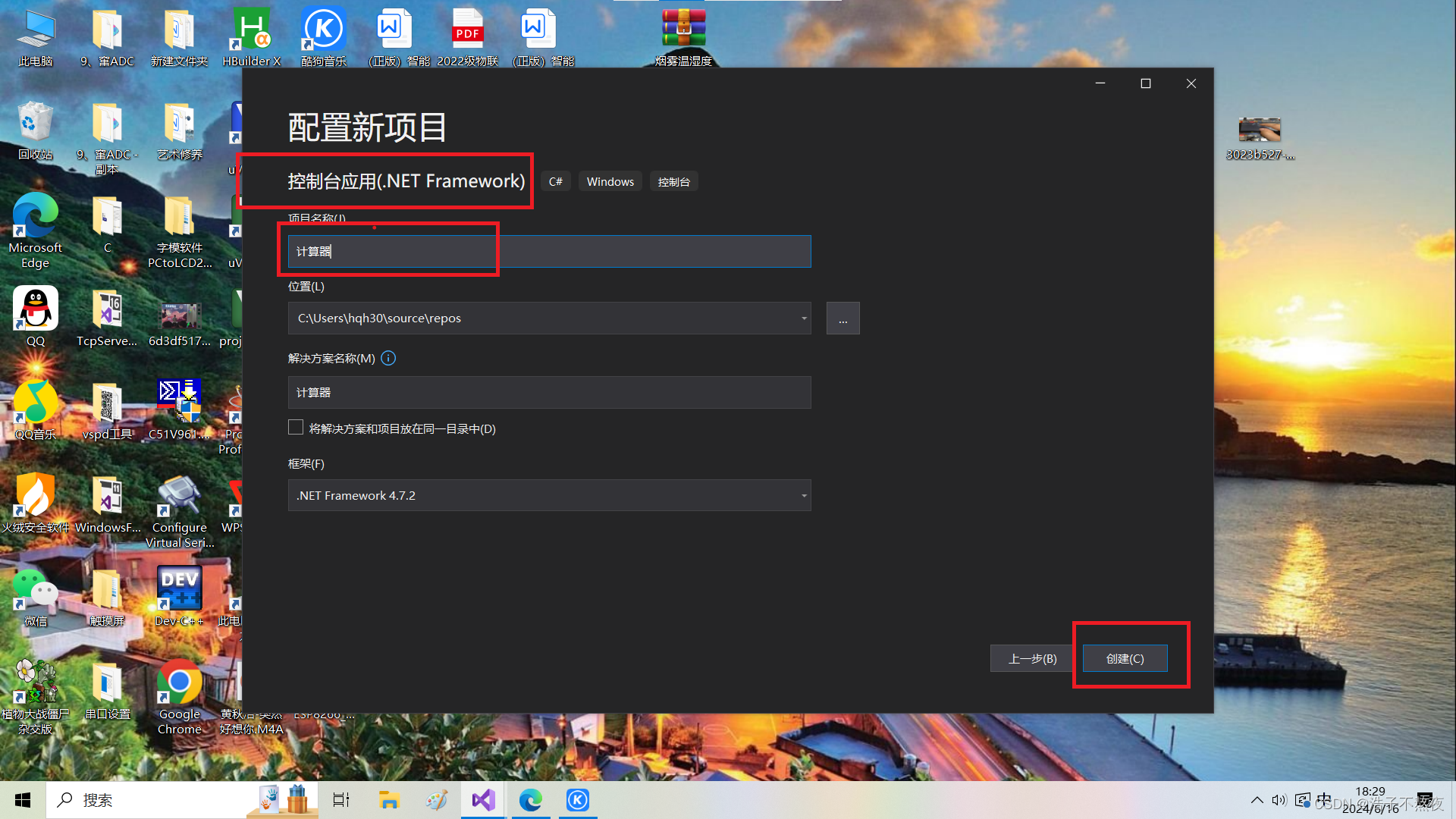Check the same-directory solution checkbox

pos(296,428)
